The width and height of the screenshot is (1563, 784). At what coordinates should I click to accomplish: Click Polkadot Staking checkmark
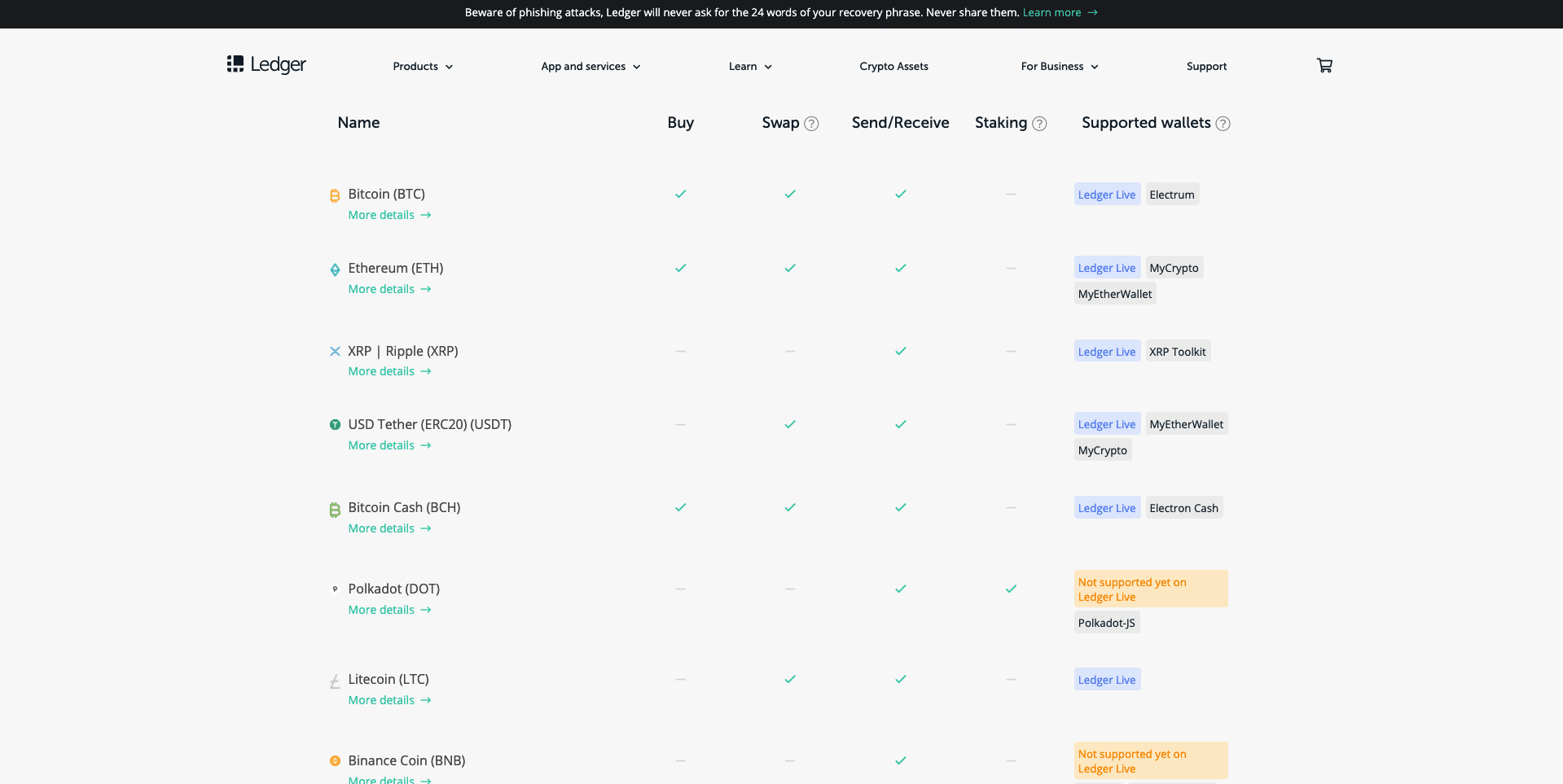click(x=1011, y=589)
